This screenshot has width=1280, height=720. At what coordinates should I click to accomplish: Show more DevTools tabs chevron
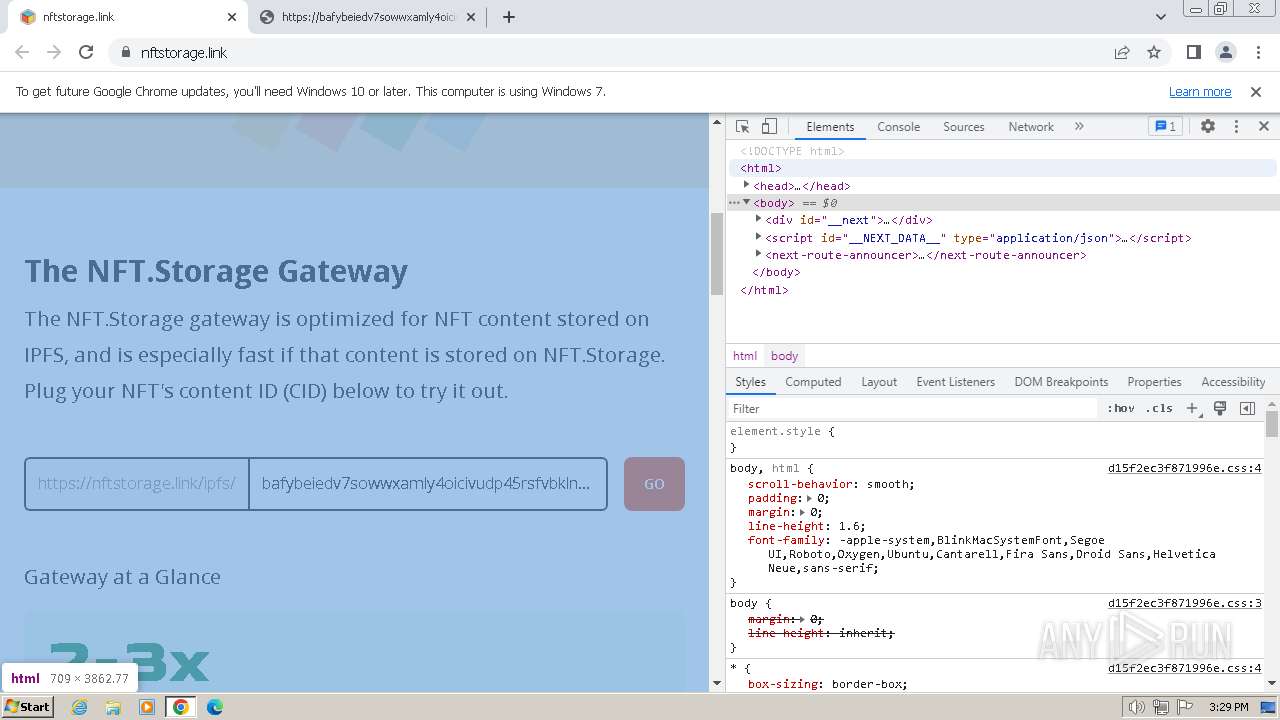click(x=1079, y=127)
